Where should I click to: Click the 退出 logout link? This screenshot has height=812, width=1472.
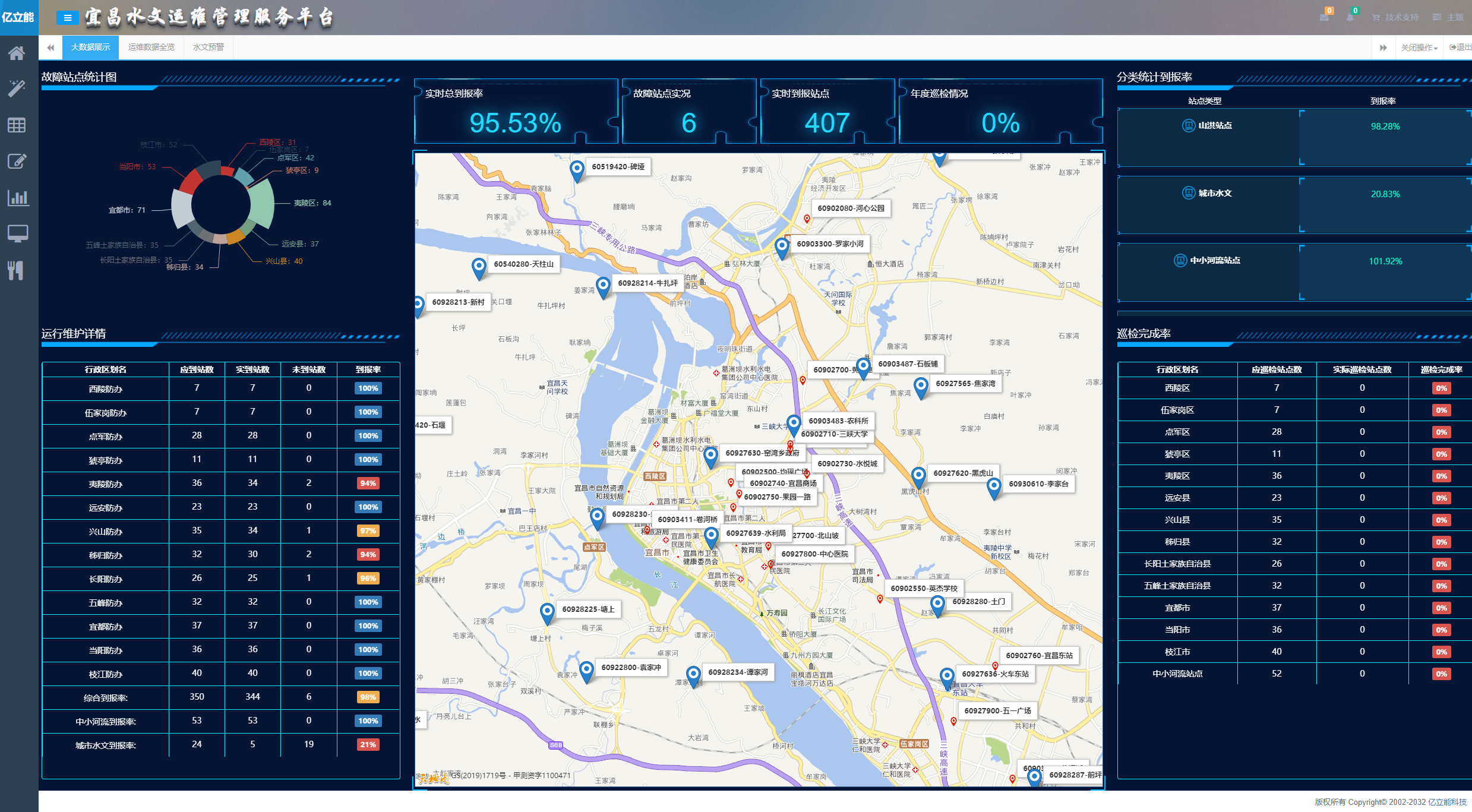tap(1460, 48)
